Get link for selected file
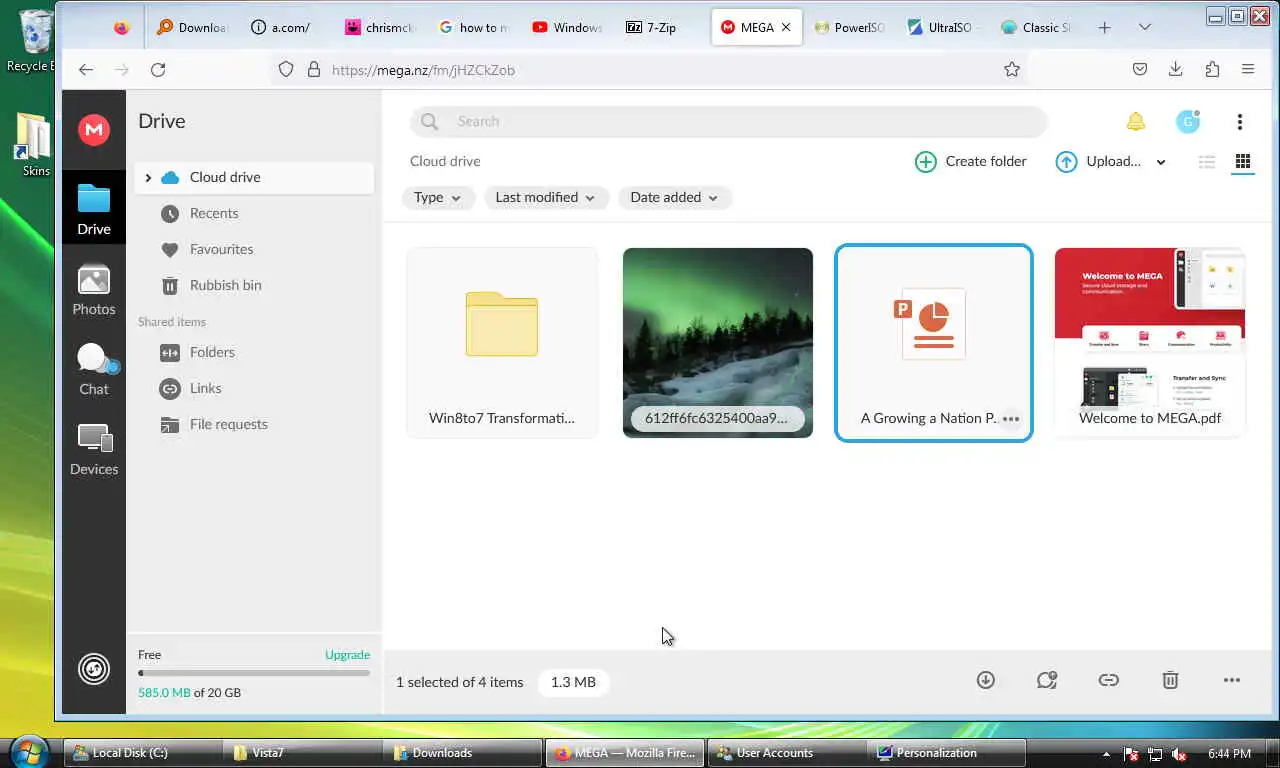Image resolution: width=1280 pixels, height=768 pixels. (x=1108, y=680)
